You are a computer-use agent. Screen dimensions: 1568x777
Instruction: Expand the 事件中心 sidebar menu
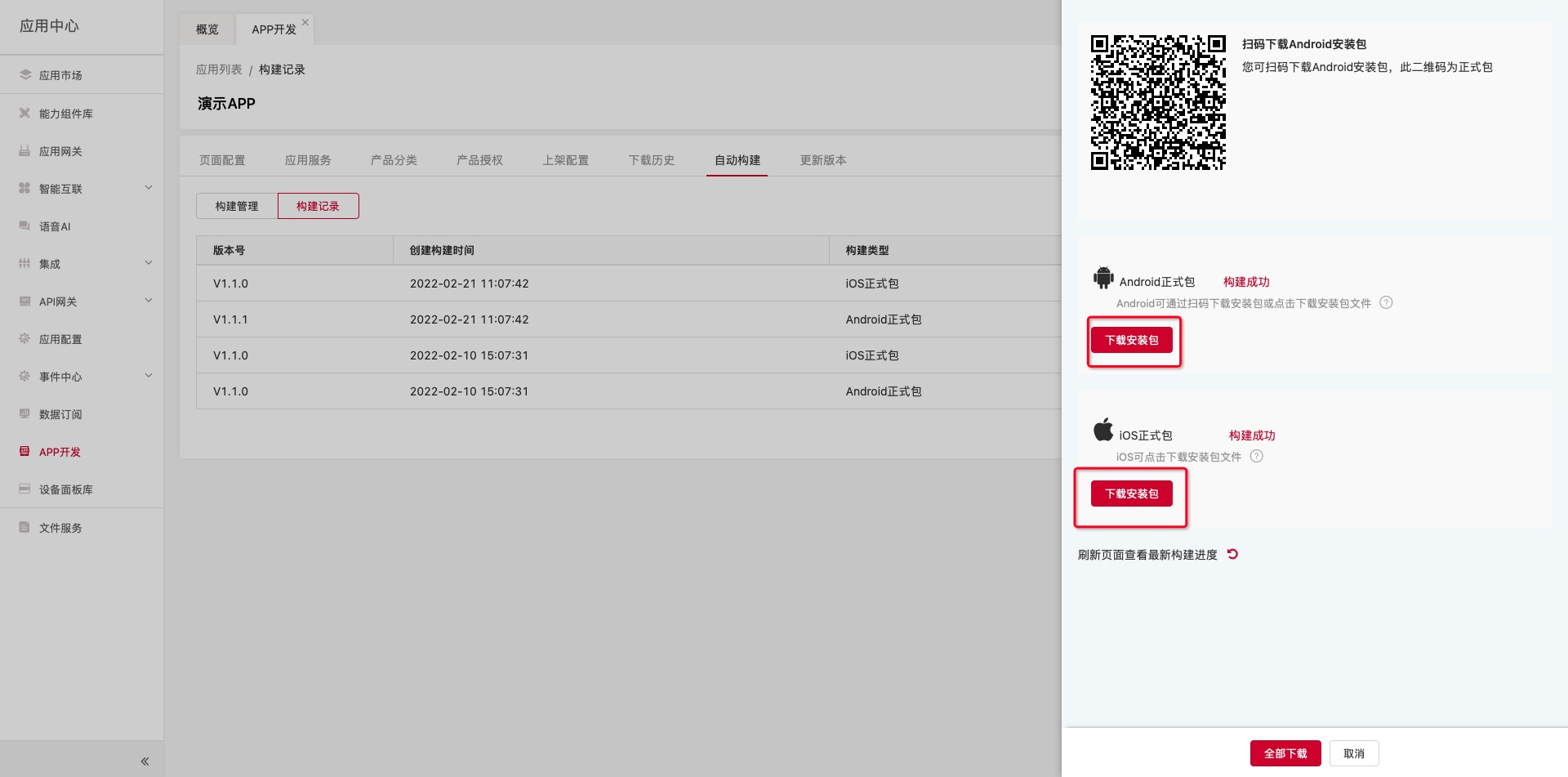pyautogui.click(x=149, y=376)
